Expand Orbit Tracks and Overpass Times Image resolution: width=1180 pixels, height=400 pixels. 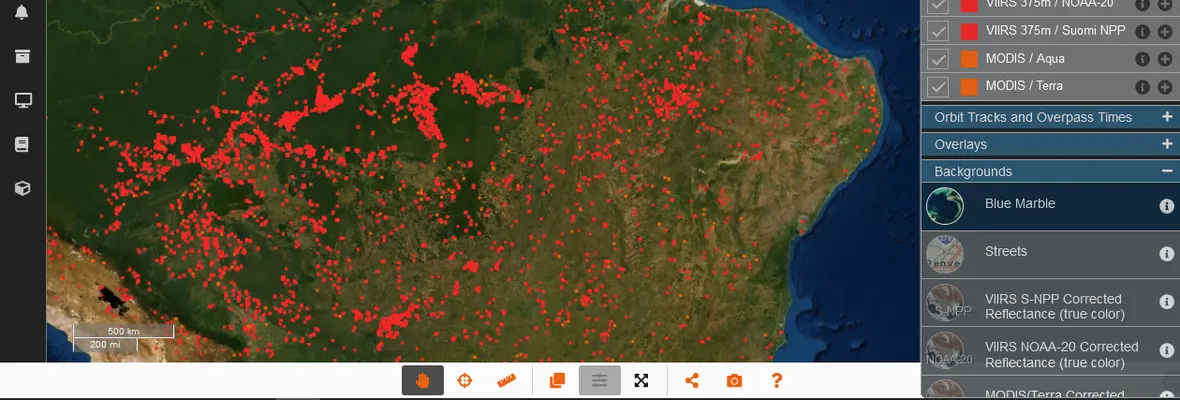pyautogui.click(x=1166, y=117)
